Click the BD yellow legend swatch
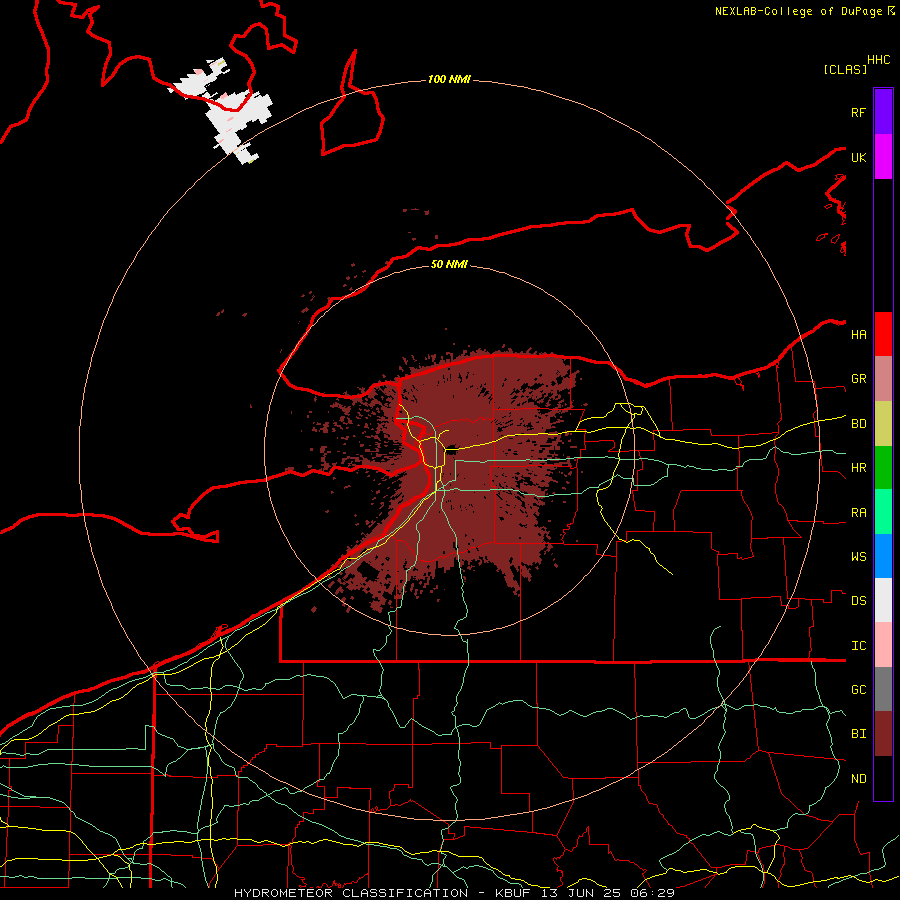 (883, 424)
